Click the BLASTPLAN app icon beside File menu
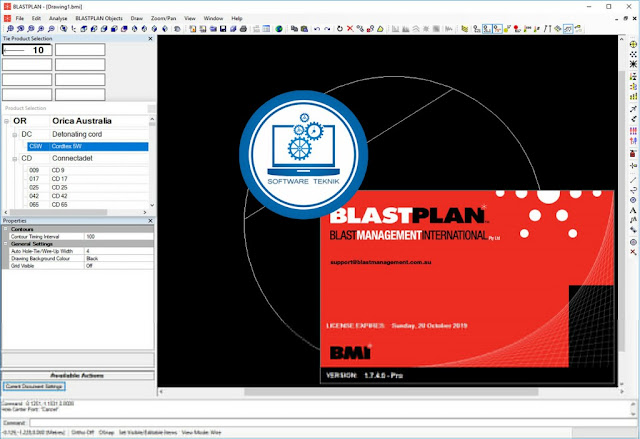The image size is (640, 439). (x=7, y=18)
